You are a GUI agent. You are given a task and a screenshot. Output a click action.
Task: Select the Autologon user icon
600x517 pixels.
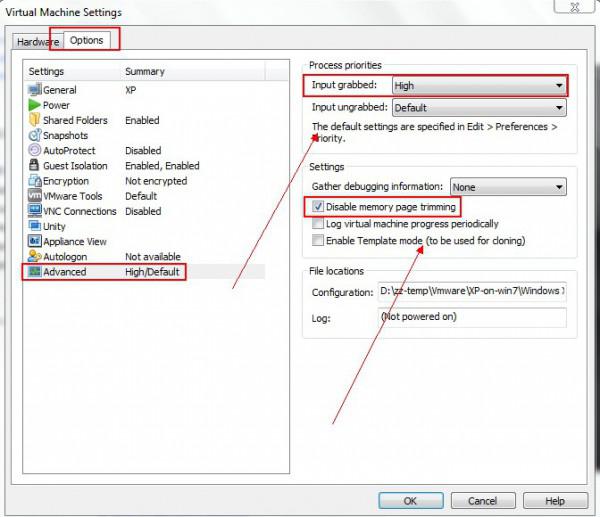tap(34, 257)
